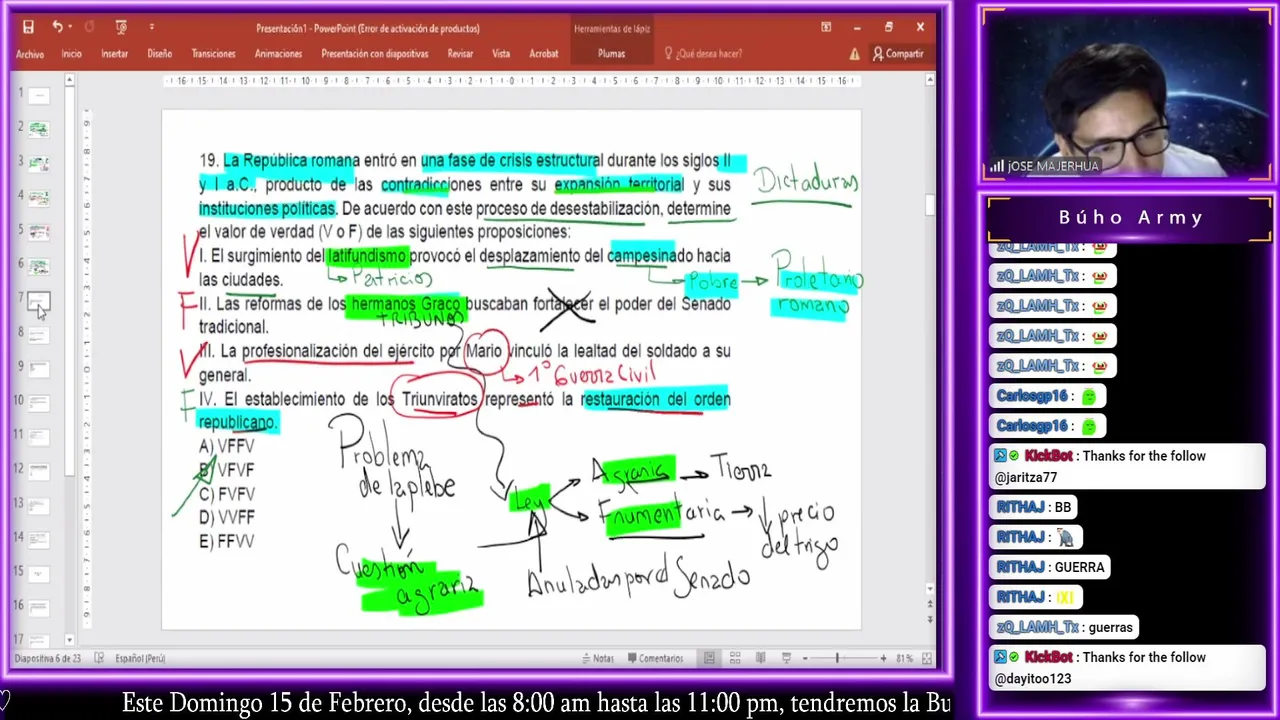Select slide 3 thumbnail
Viewport: 1280px width, 720px height.
click(x=38, y=163)
